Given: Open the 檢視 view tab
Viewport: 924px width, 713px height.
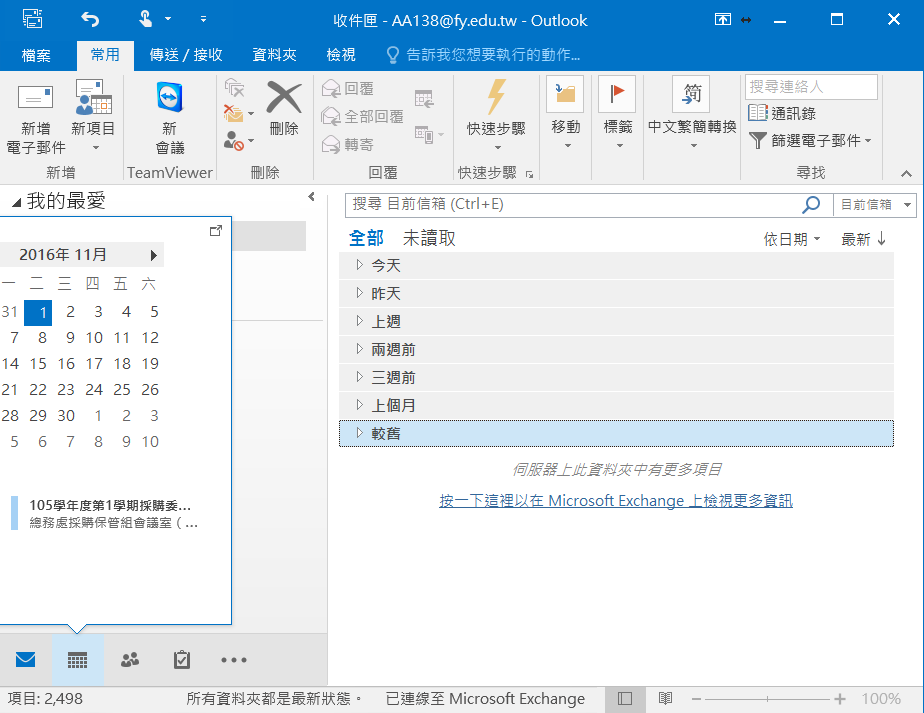Looking at the screenshot, I should pos(341,55).
